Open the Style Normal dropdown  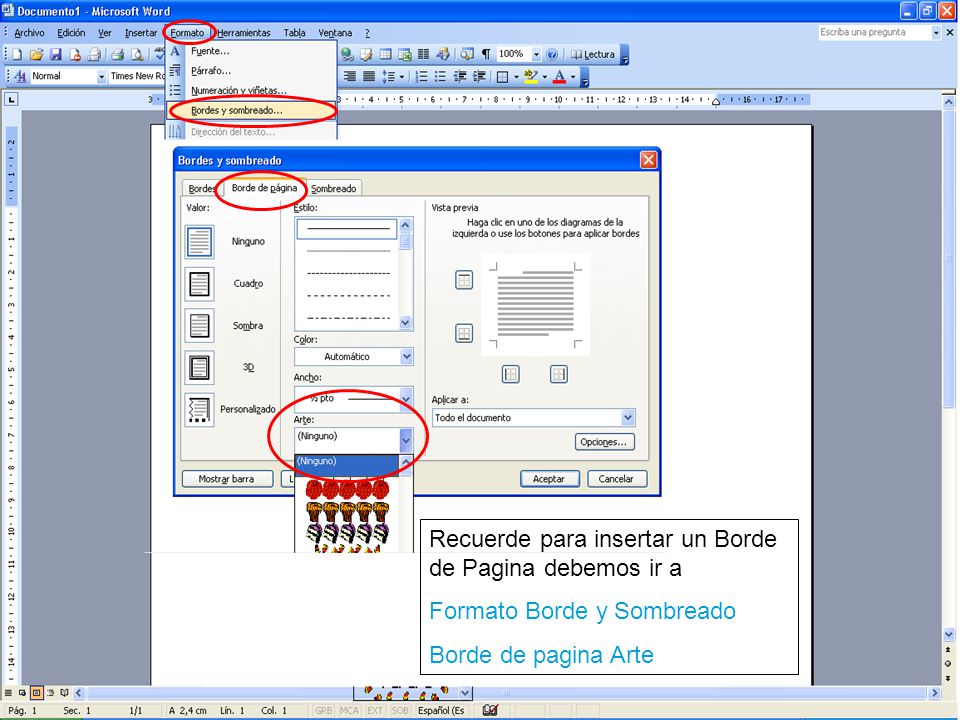point(102,77)
